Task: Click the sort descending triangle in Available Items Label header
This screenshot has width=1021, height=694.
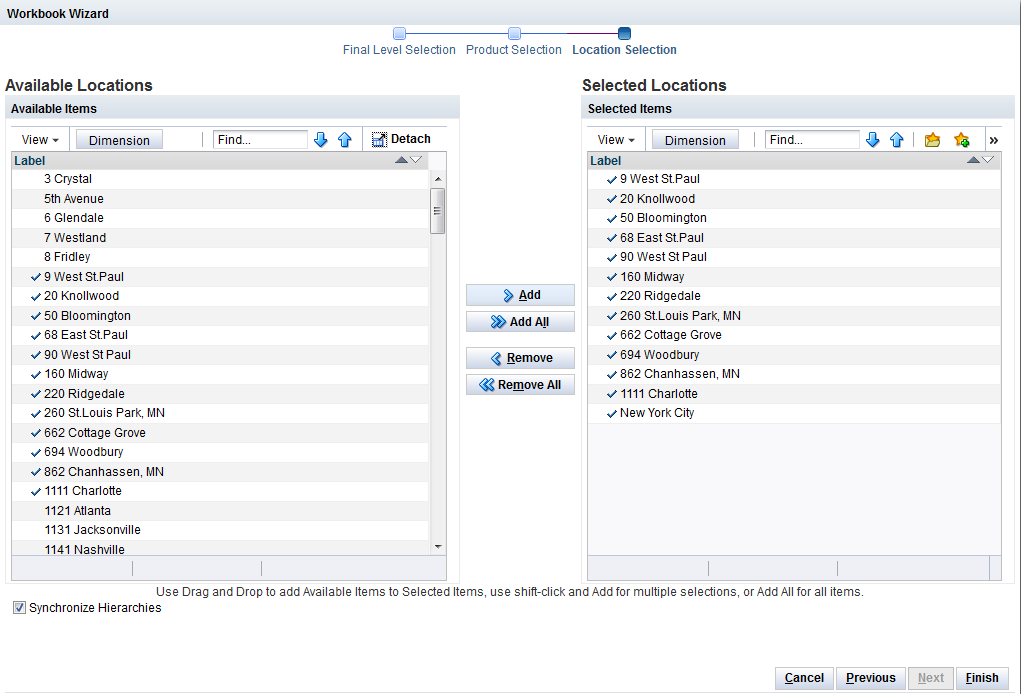Action: [x=415, y=160]
